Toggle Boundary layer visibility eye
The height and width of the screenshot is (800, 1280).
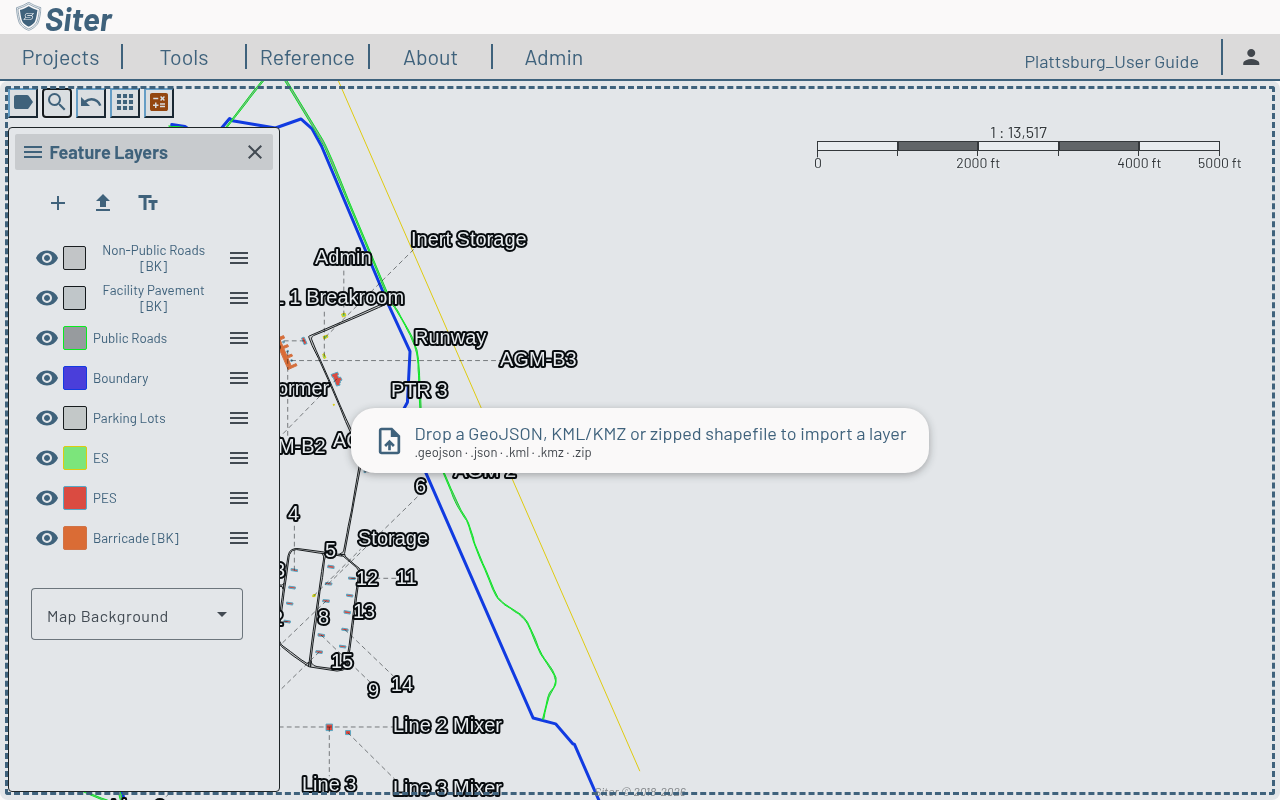click(47, 378)
